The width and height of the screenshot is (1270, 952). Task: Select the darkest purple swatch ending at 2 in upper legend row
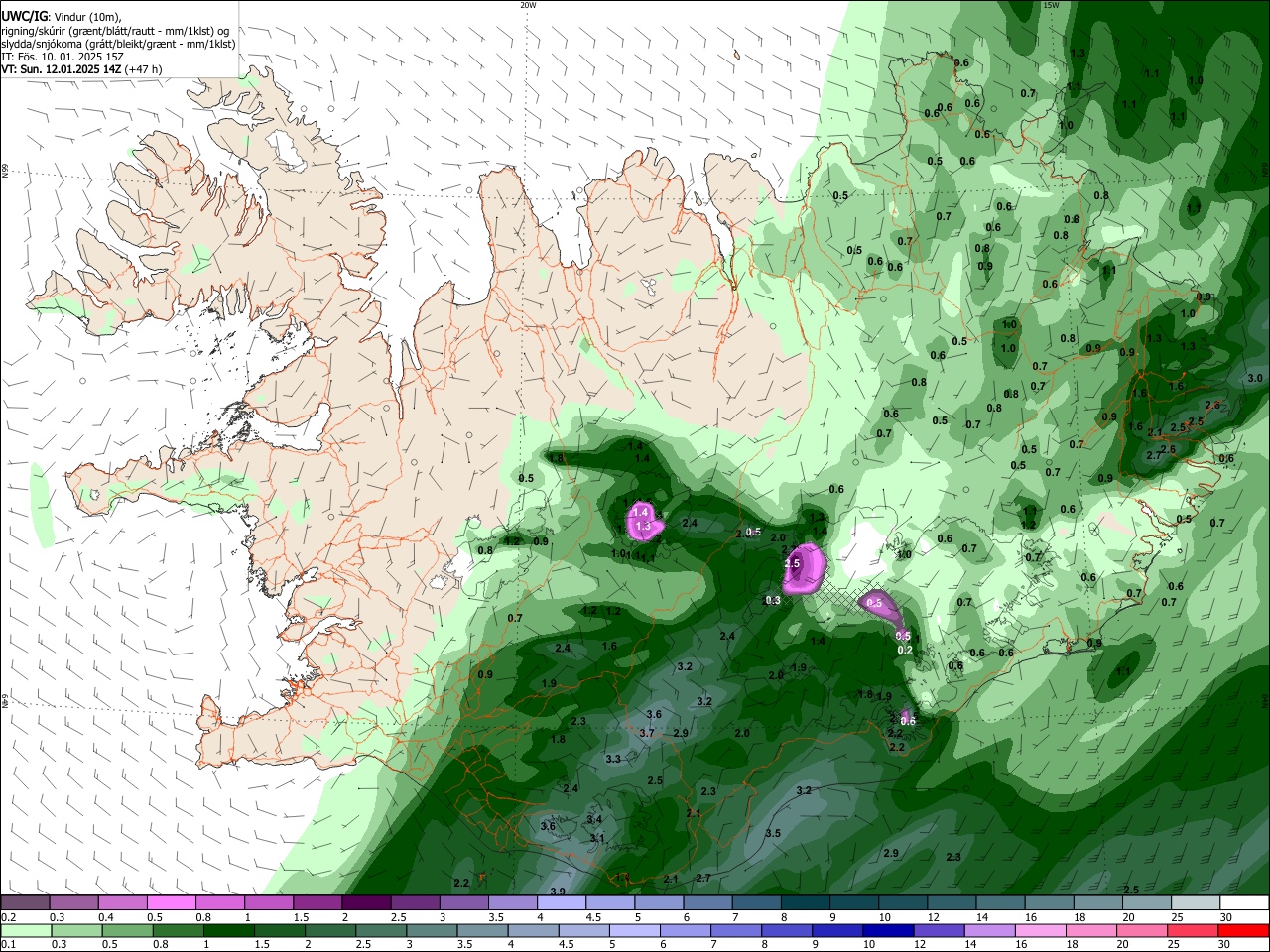[365, 902]
